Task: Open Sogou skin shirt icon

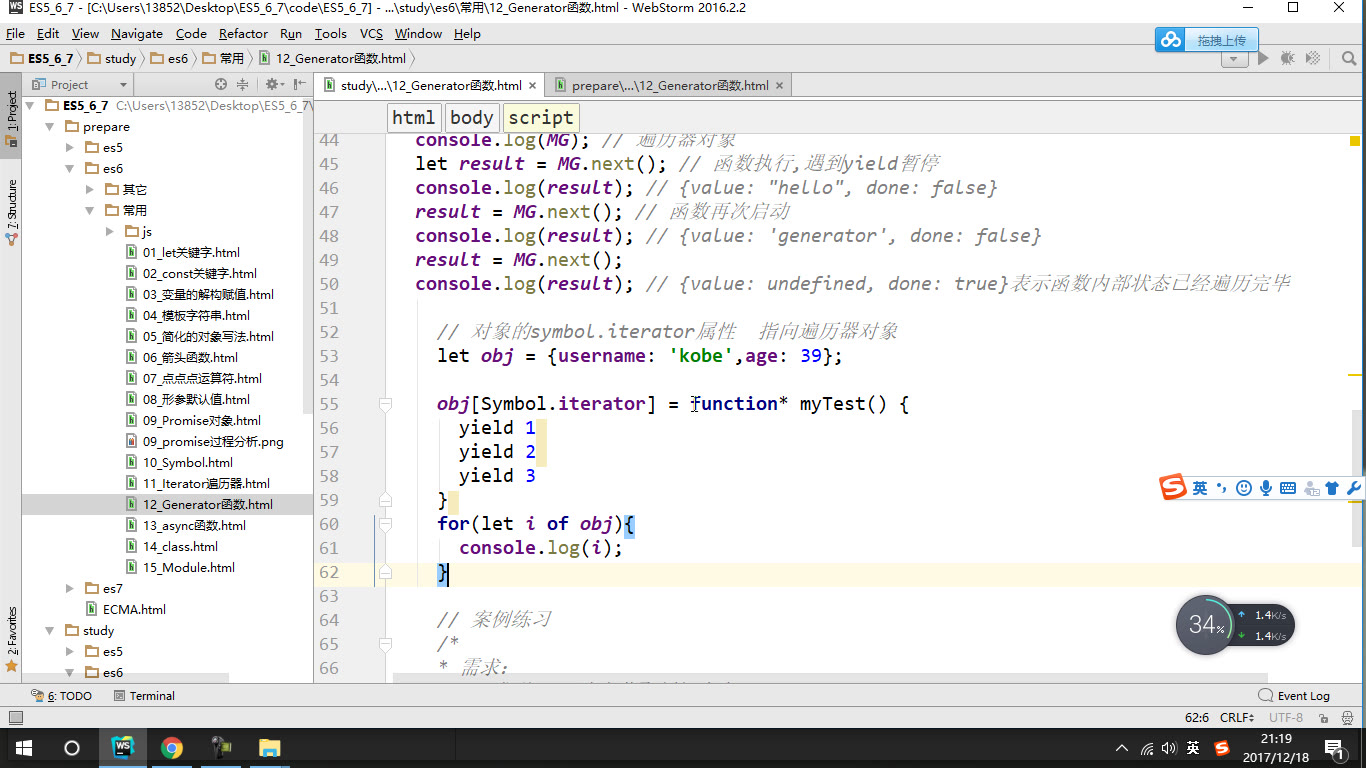Action: coord(1332,488)
